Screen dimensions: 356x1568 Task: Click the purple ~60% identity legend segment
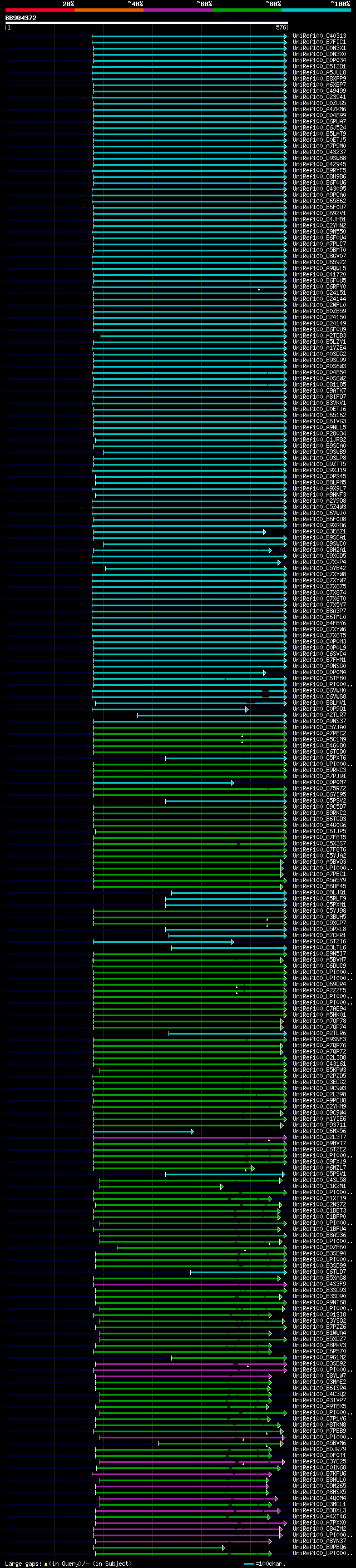(177, 10)
